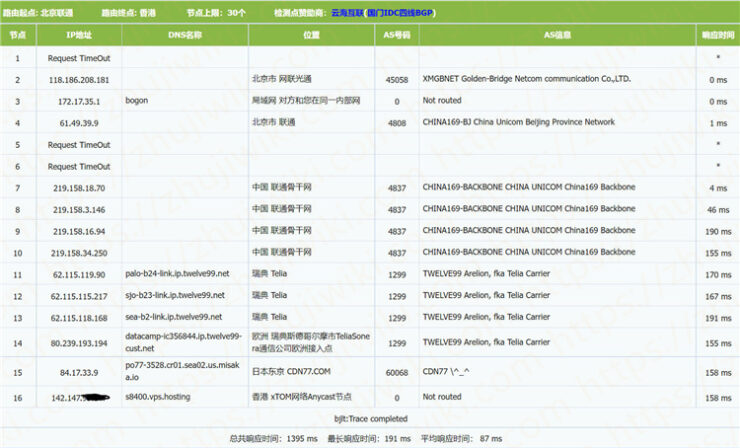
Task: Select the 路由起点: 北京联通 label
Action: pos(38,13)
